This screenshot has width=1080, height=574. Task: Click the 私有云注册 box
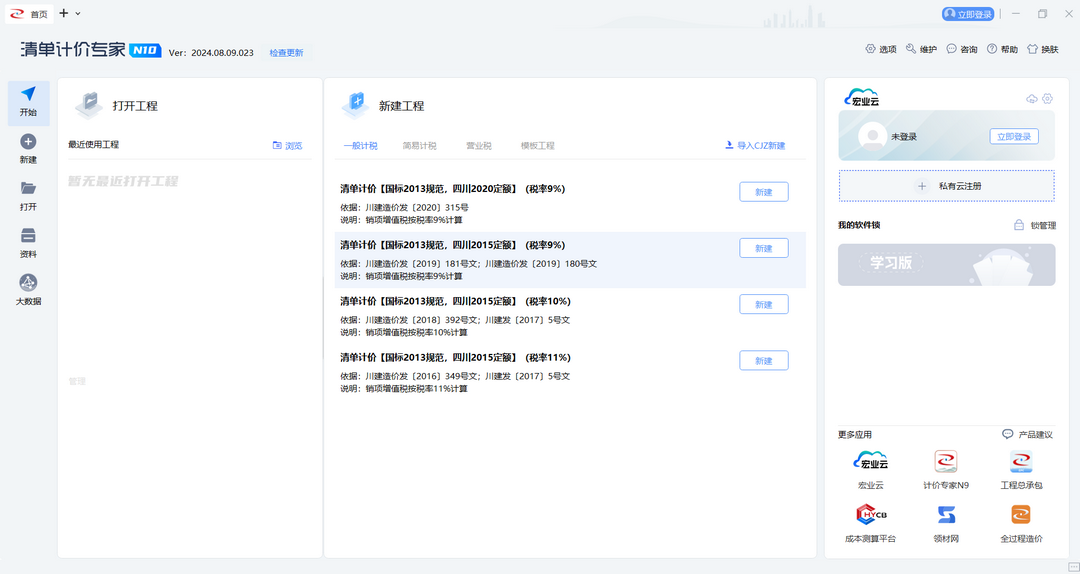point(946,186)
